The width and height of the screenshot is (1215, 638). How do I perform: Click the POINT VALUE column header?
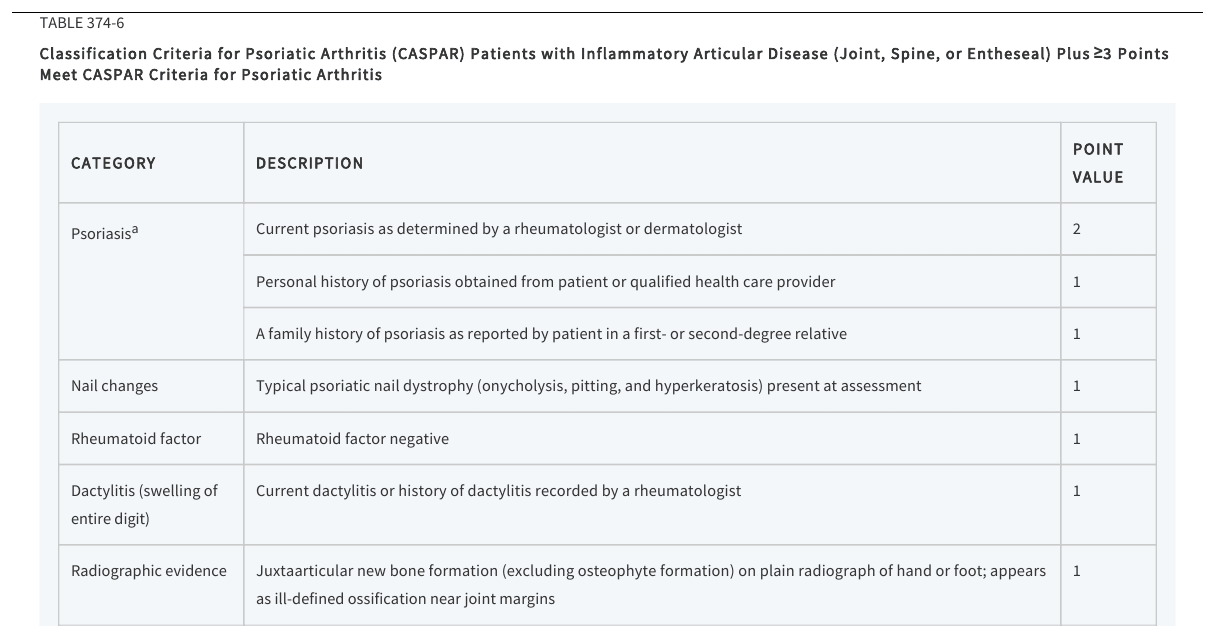[x=1098, y=163]
